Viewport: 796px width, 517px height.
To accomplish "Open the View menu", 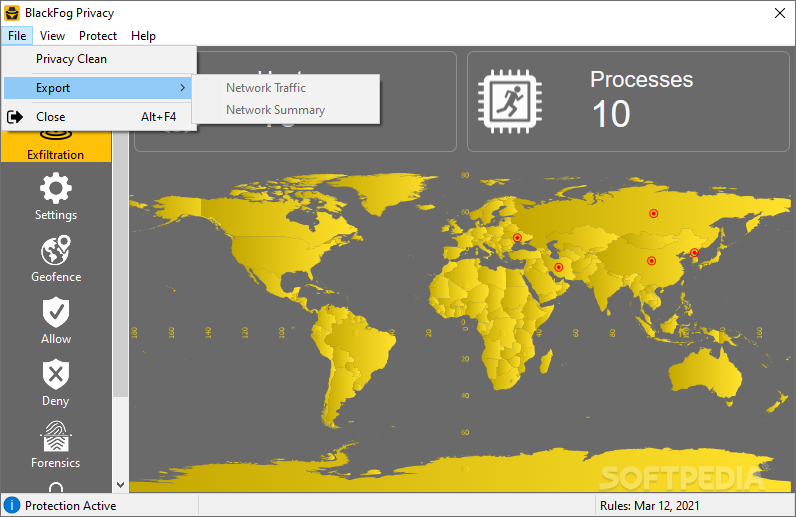I will tap(52, 36).
